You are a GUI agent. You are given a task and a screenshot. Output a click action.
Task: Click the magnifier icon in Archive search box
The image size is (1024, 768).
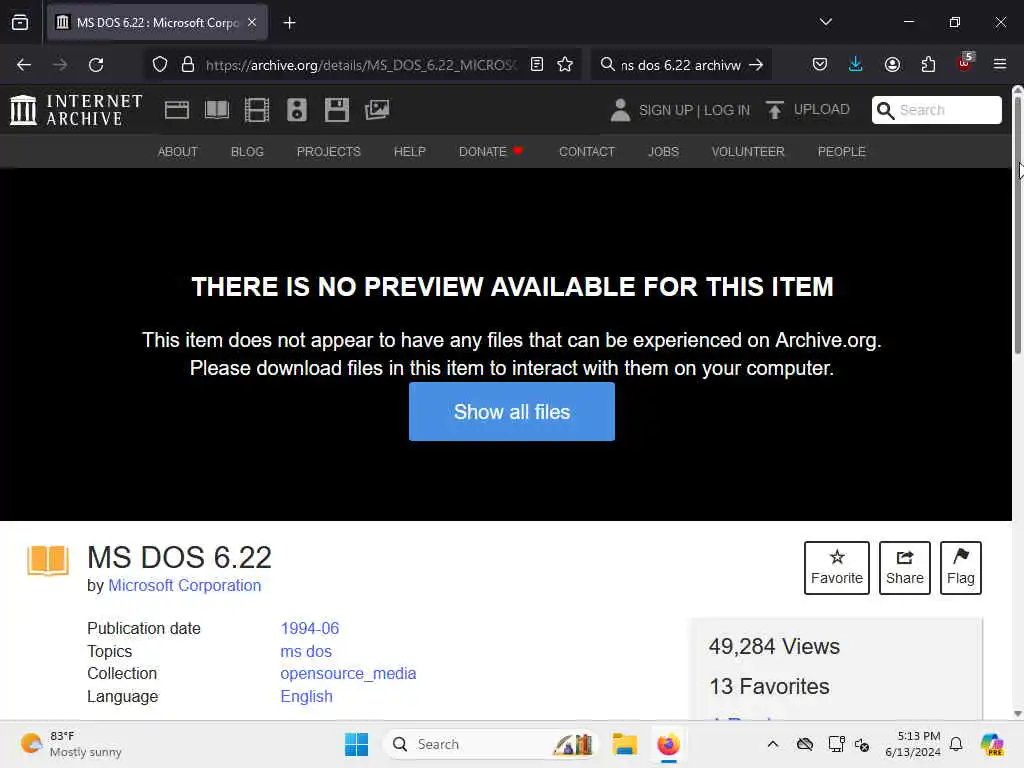click(885, 110)
